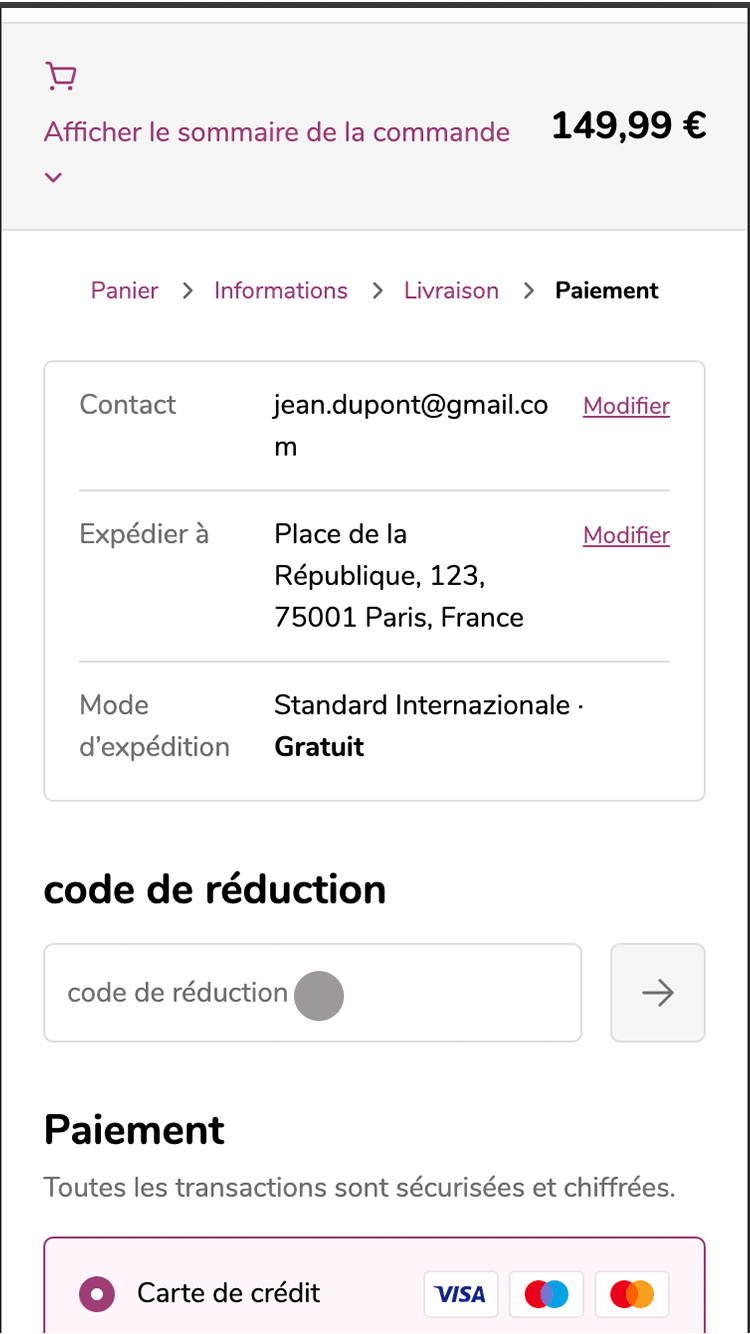Screen dimensions: 750x1334
Task: Select the current Paiement breadcrumb
Action: (607, 291)
